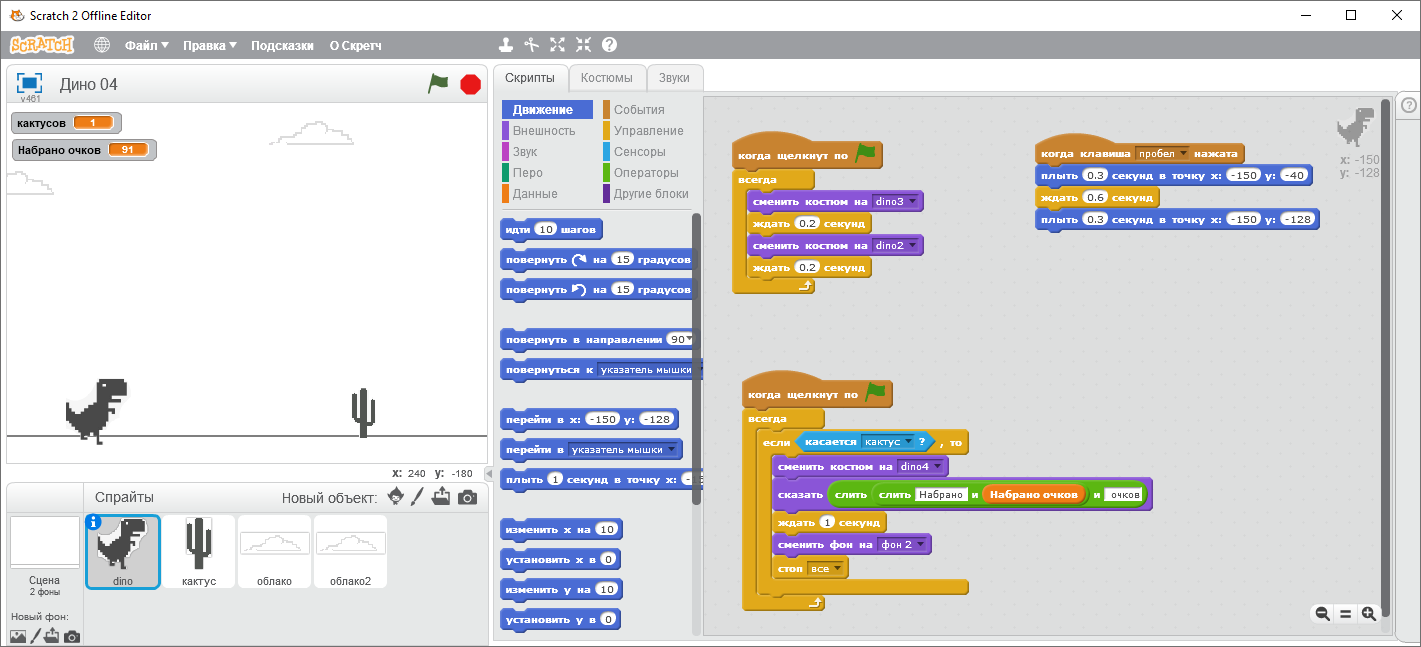Open the info button on the dino sprite
1421x647 pixels.
pyautogui.click(x=94, y=522)
